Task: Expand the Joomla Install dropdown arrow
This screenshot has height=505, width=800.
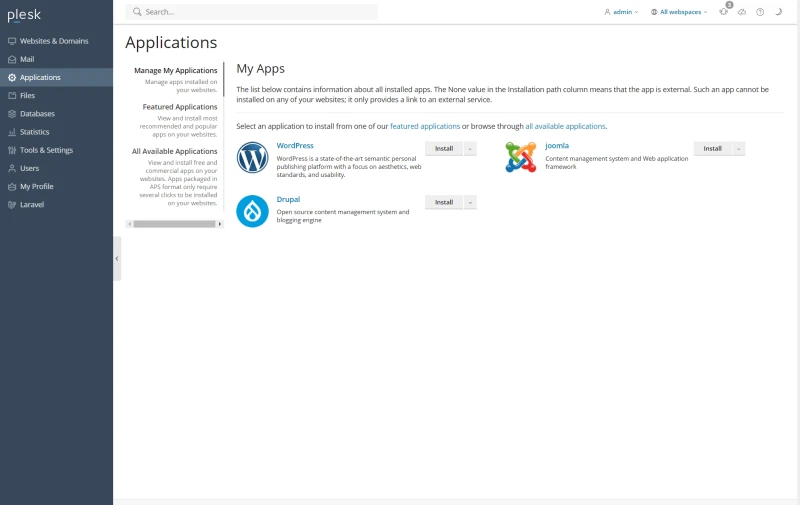Action: coord(739,148)
